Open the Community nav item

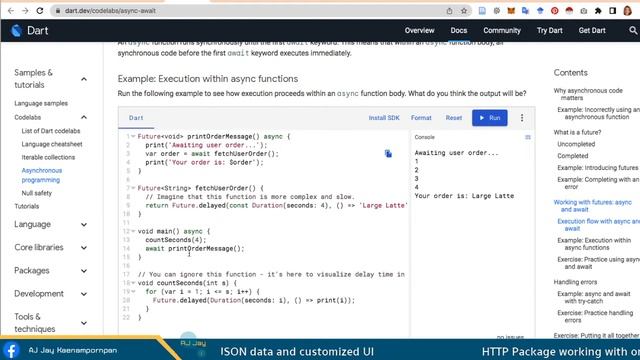502,31
